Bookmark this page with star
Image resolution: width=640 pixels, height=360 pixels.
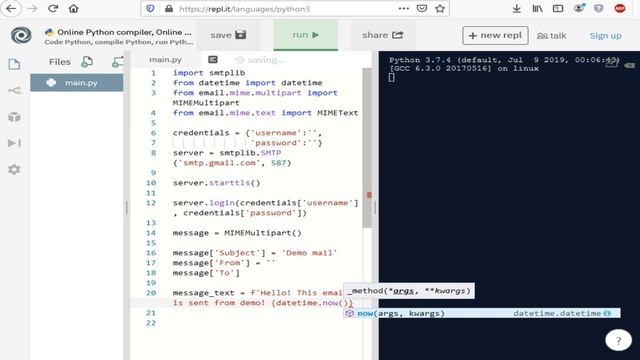coord(440,9)
